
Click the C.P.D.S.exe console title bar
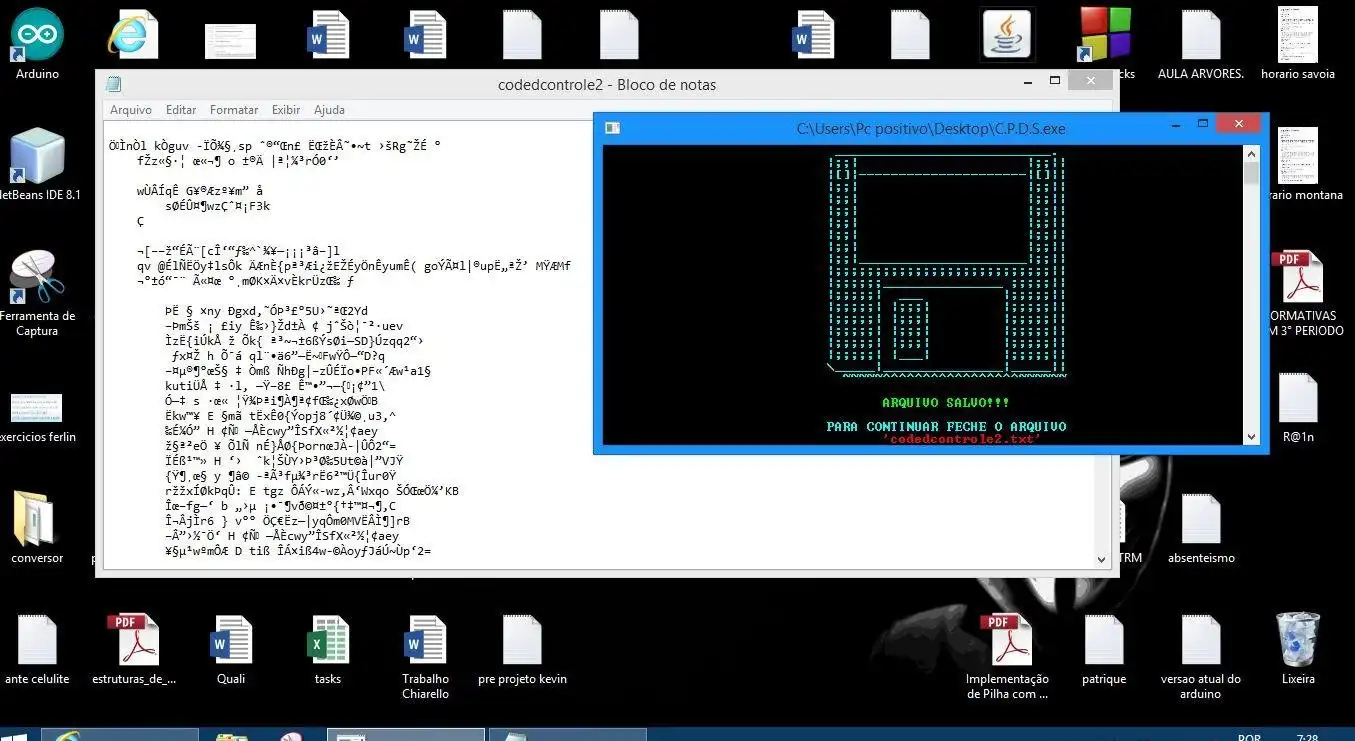tap(930, 128)
